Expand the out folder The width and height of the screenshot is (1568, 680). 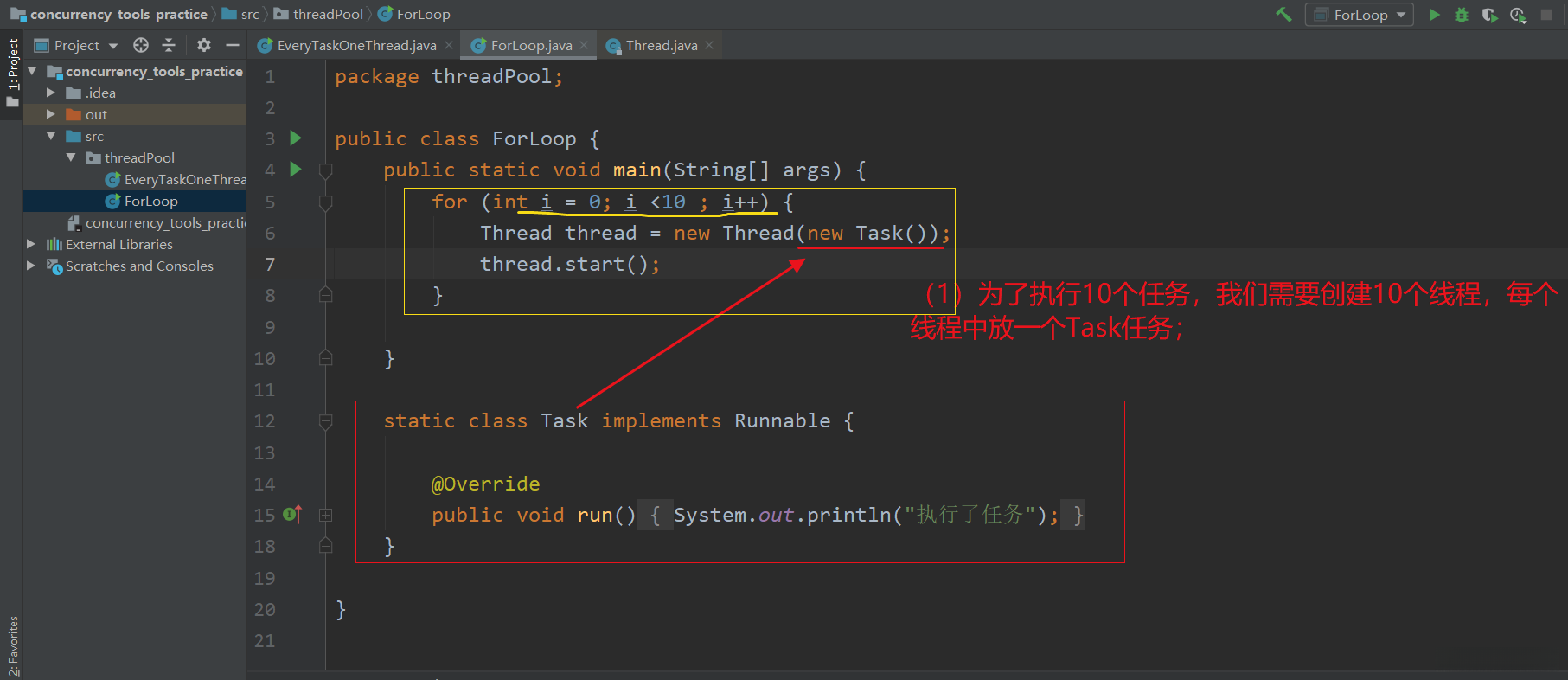tap(51, 114)
